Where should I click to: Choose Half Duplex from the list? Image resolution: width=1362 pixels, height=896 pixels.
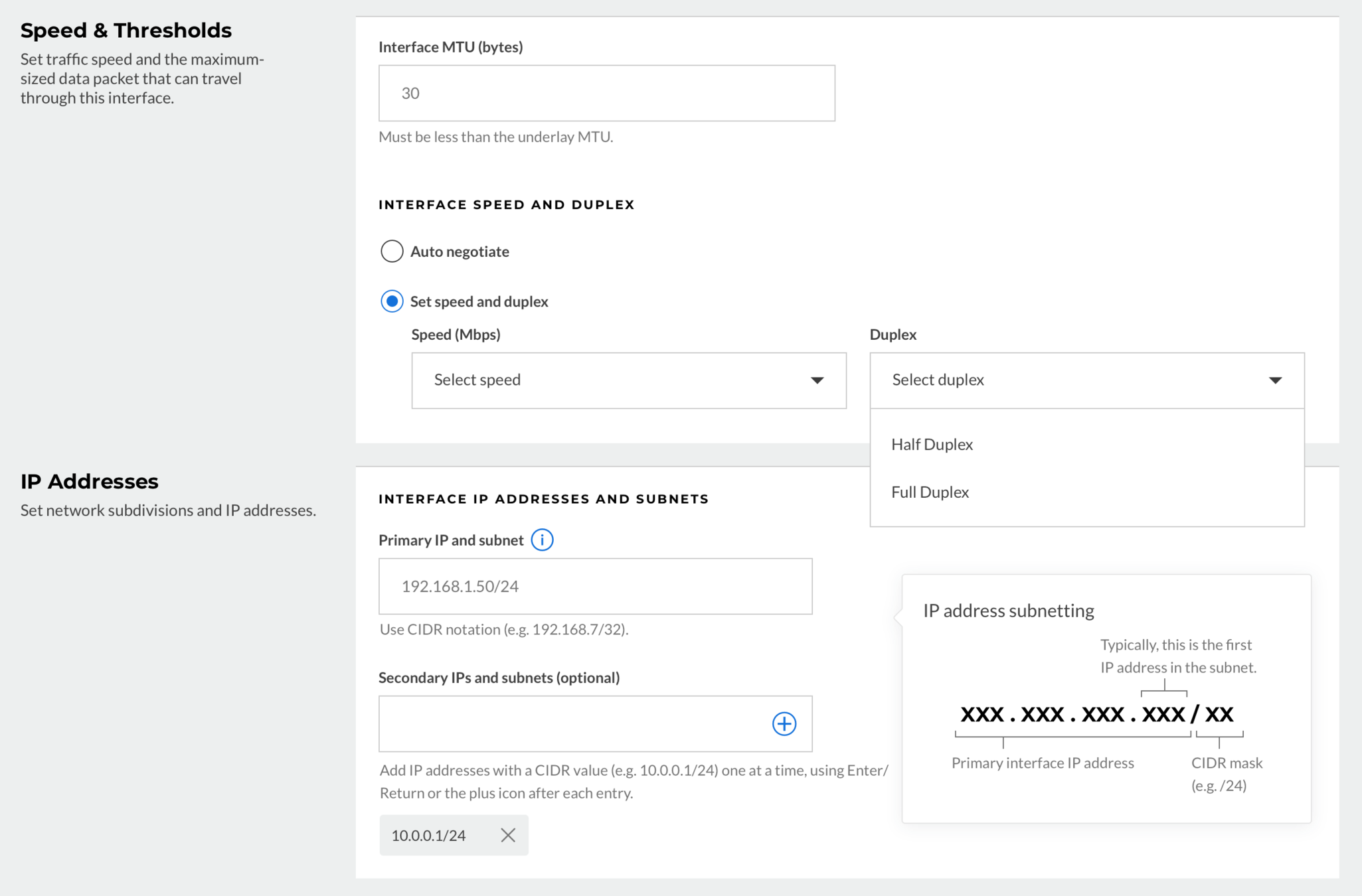pos(932,445)
